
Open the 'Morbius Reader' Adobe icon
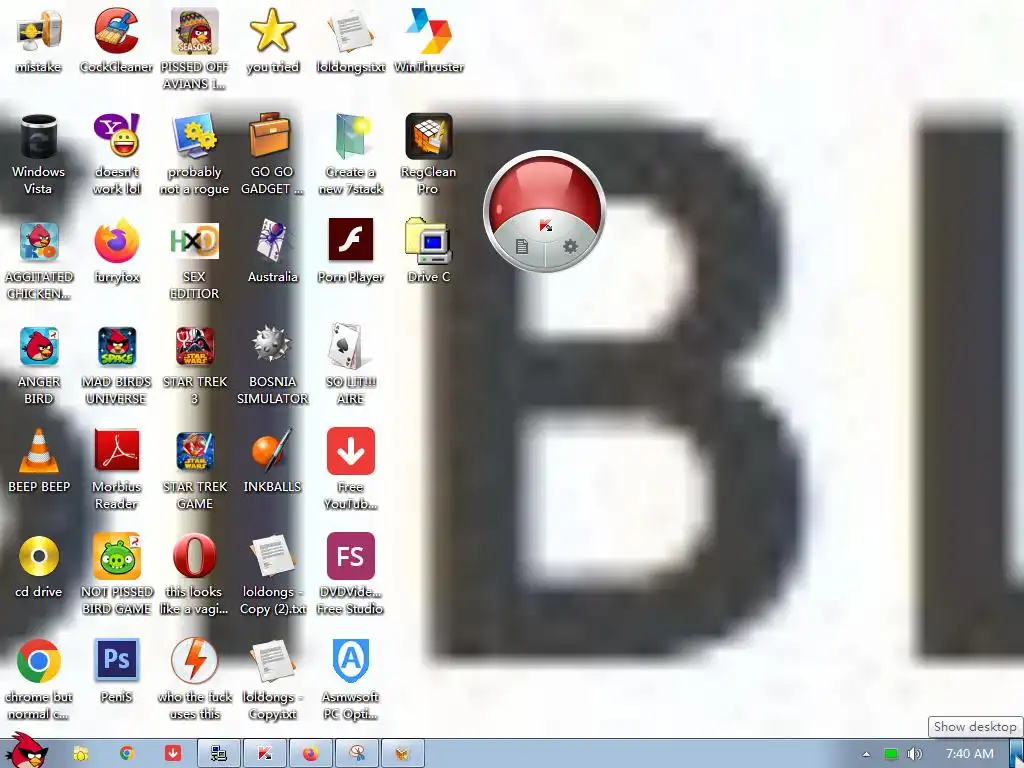[116, 451]
